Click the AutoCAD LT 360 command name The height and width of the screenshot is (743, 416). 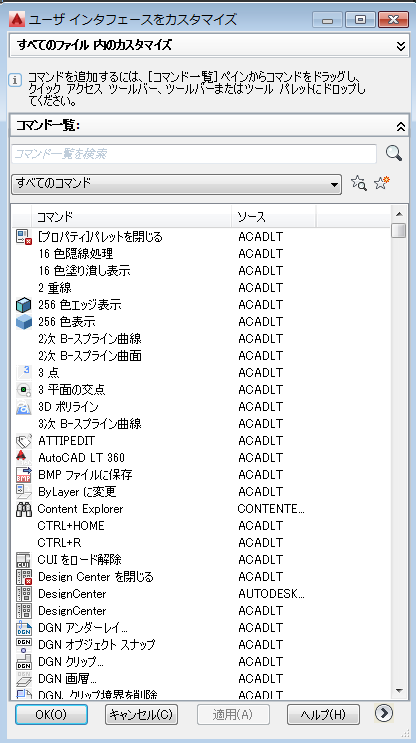[x=81, y=458]
